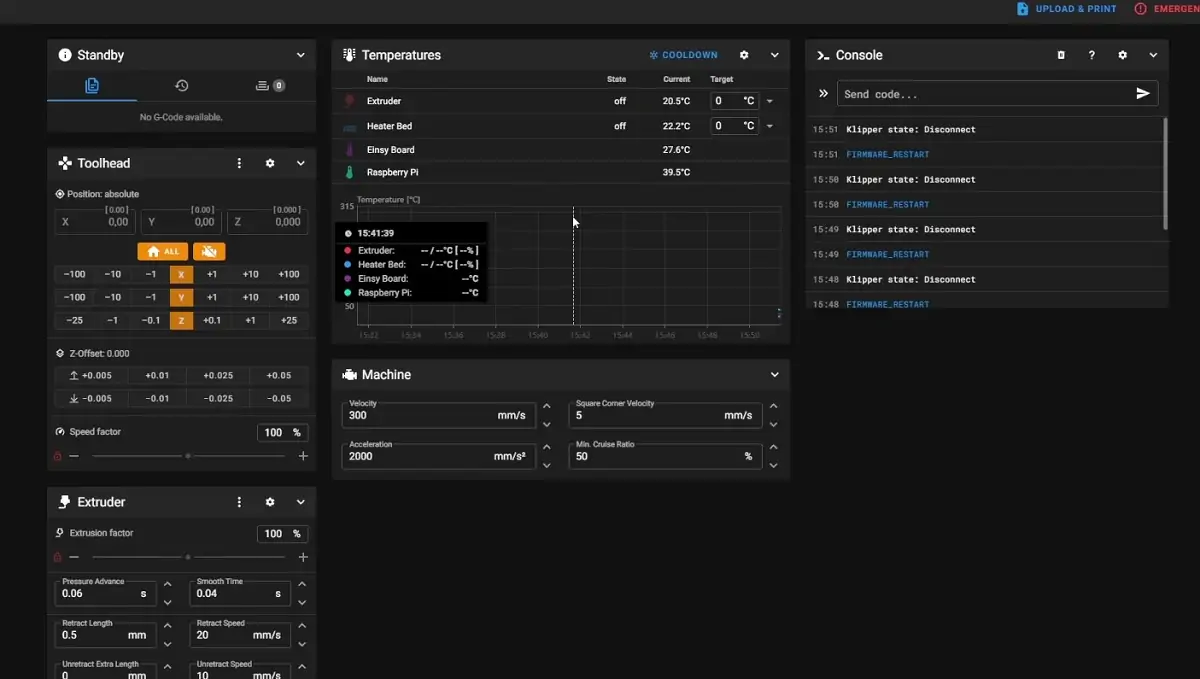
Task: Send console command with arrow icon
Action: point(1143,93)
